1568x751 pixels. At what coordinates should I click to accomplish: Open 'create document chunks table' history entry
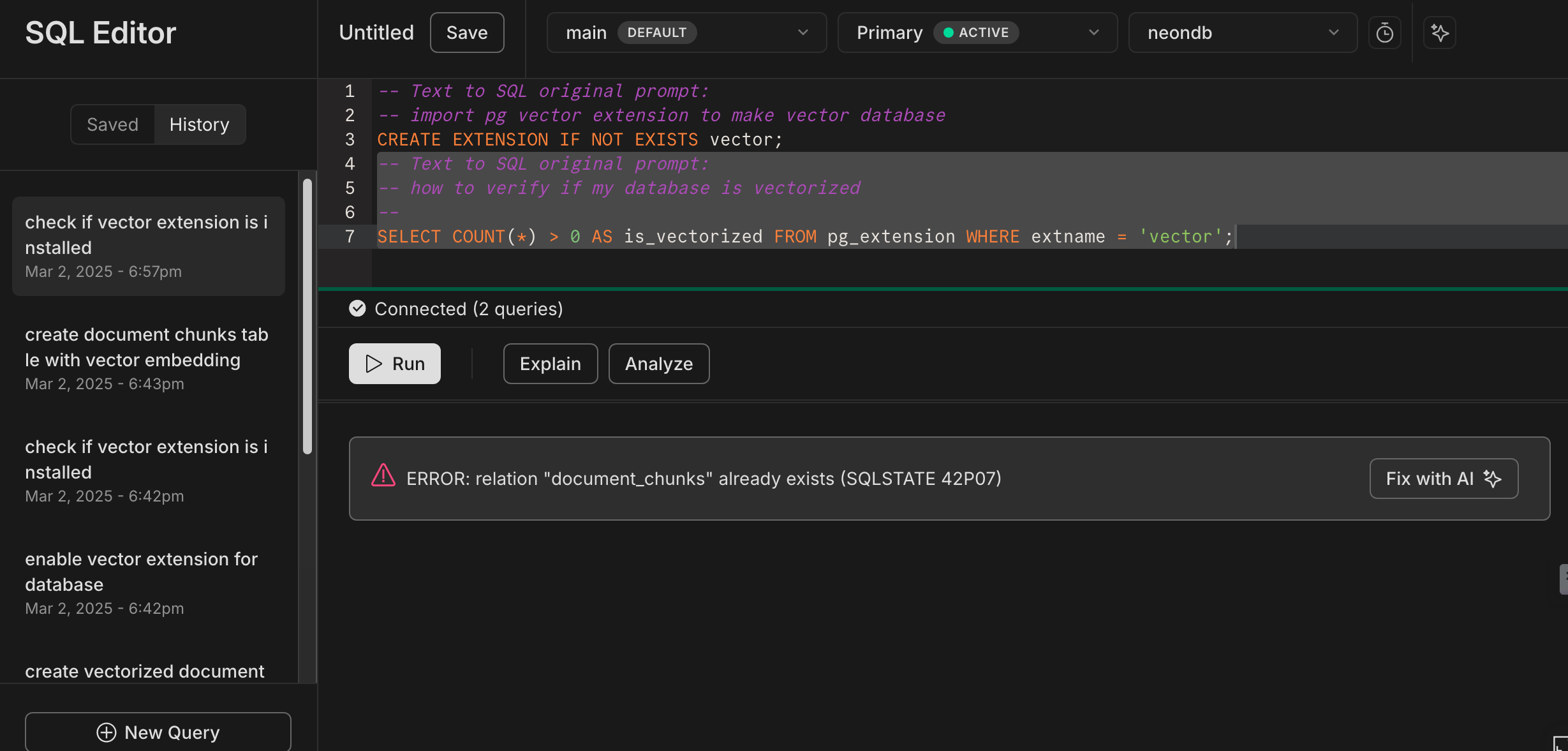coord(149,359)
